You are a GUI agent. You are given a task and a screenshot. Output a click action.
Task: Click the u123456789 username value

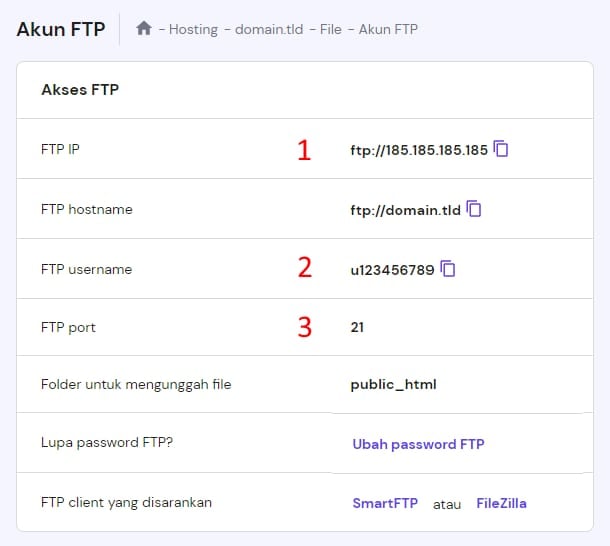click(393, 269)
